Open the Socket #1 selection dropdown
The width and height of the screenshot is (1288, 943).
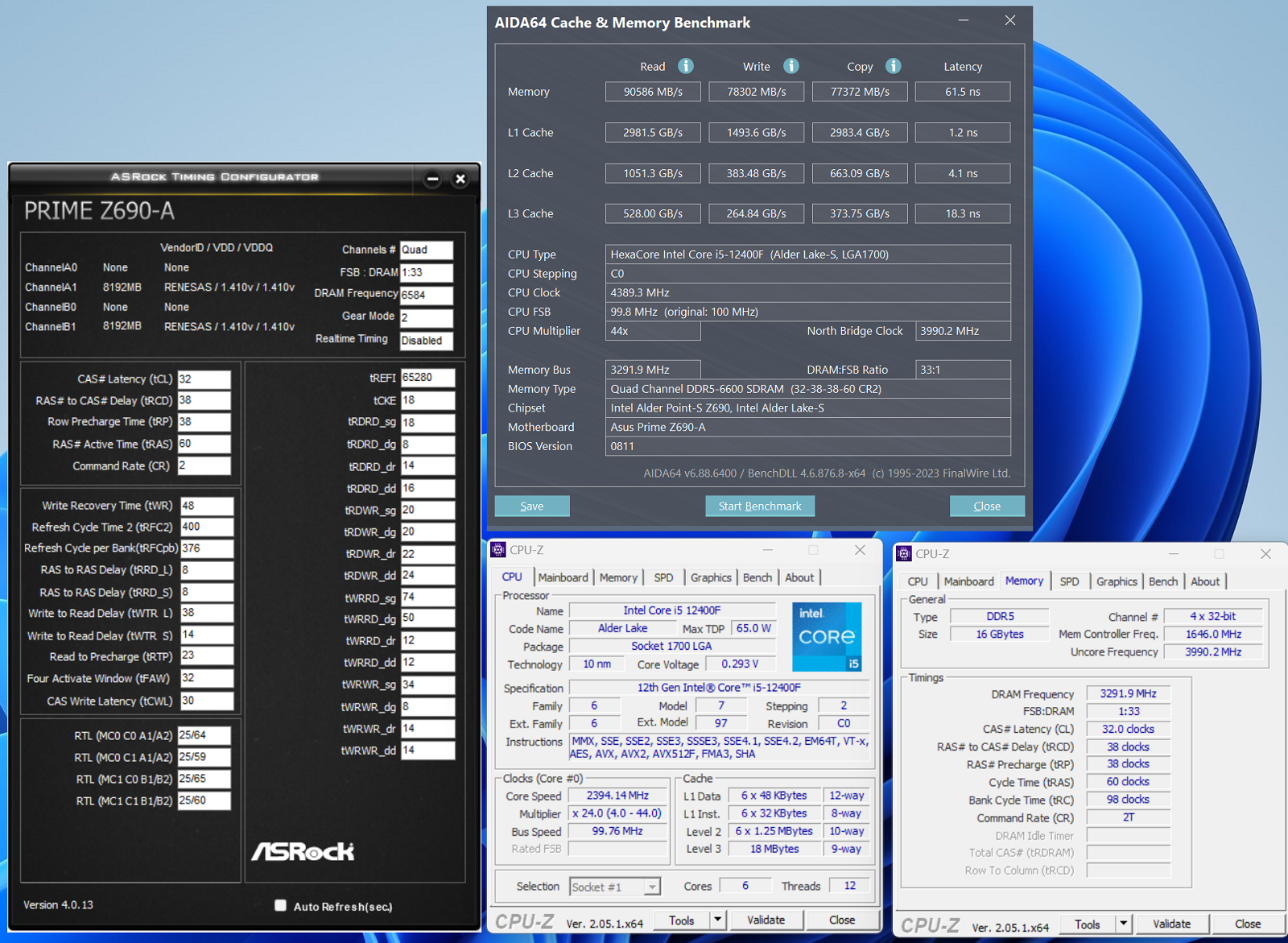click(x=615, y=887)
